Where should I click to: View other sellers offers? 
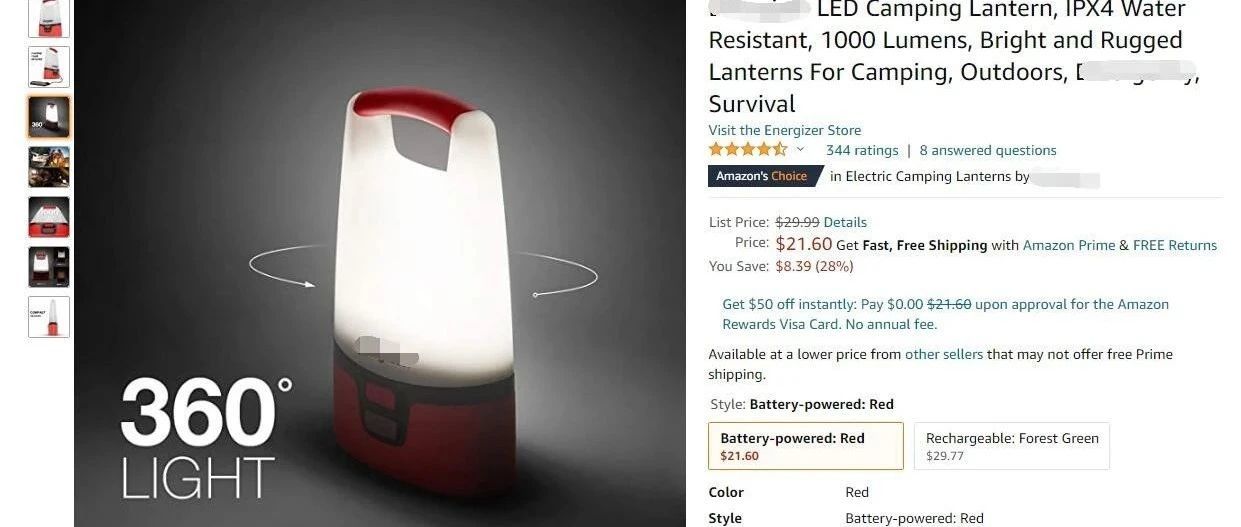tap(944, 354)
